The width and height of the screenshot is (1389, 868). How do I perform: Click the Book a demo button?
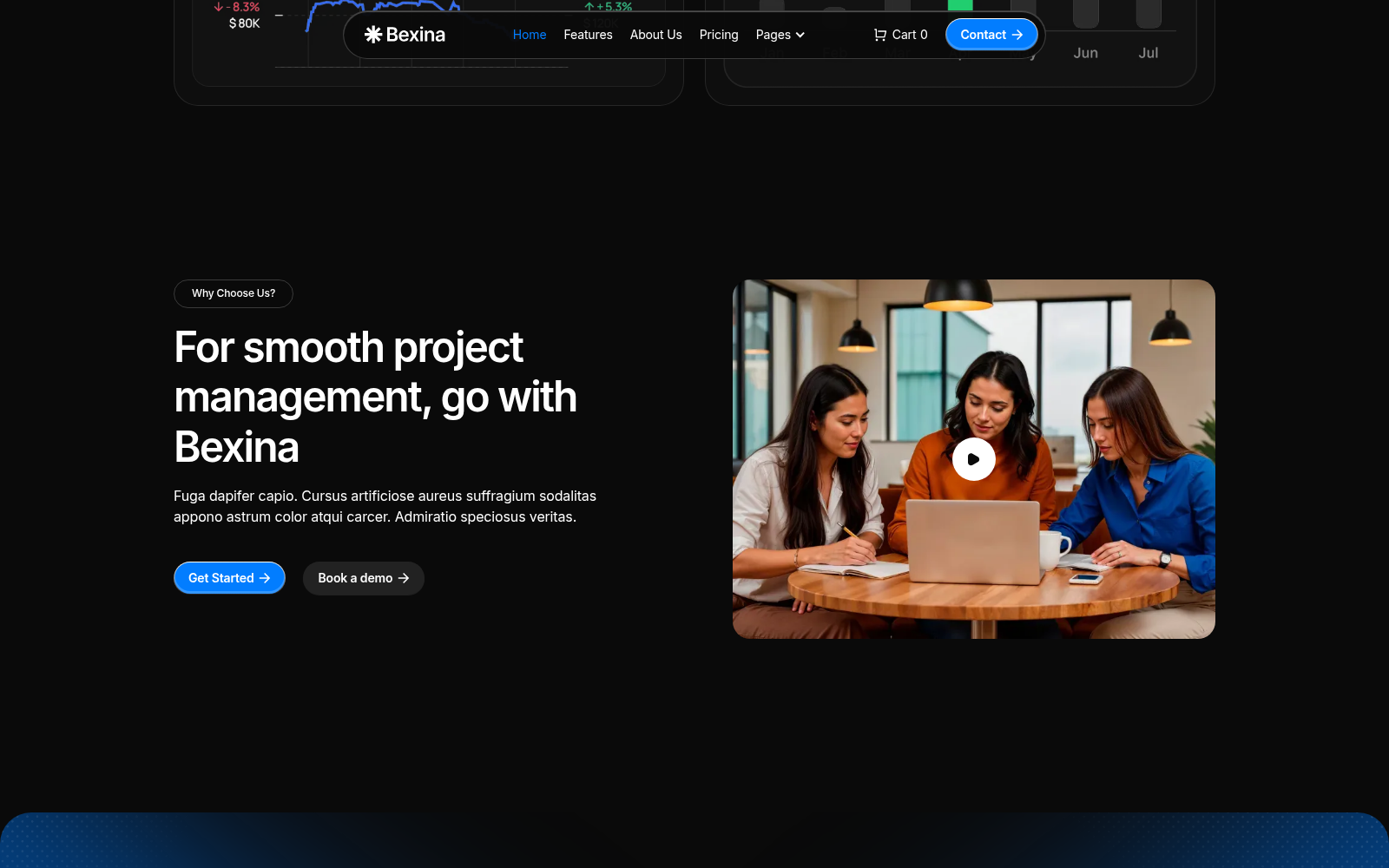tap(364, 578)
